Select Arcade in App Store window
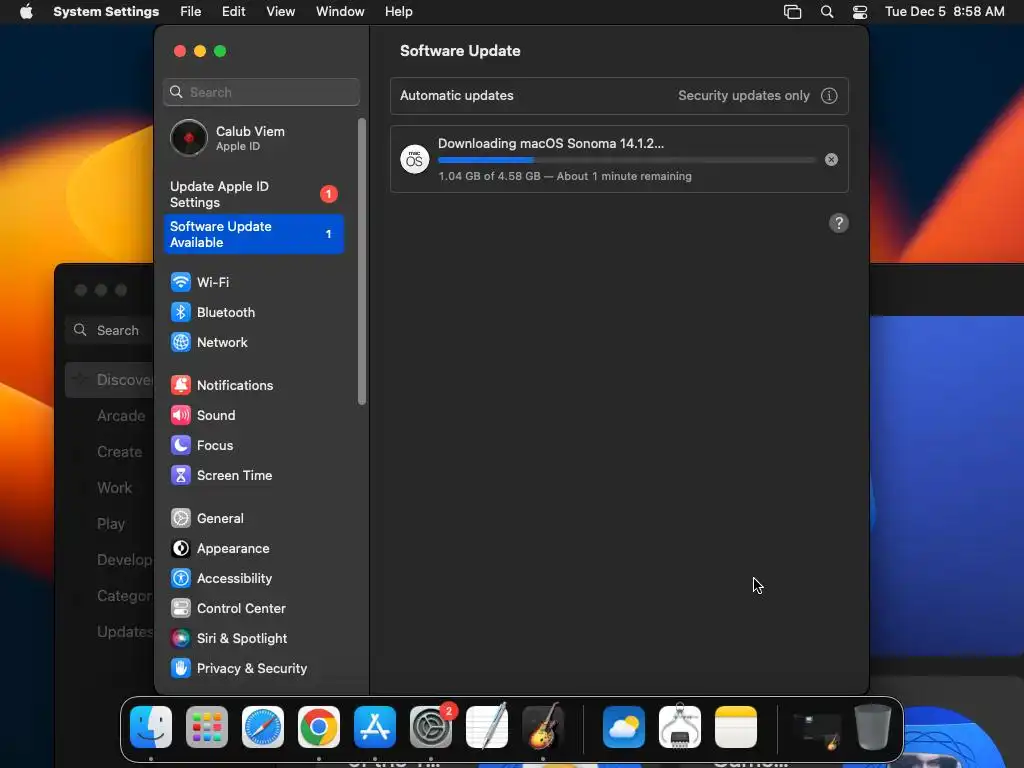Image resolution: width=1024 pixels, height=768 pixels. tap(121, 416)
